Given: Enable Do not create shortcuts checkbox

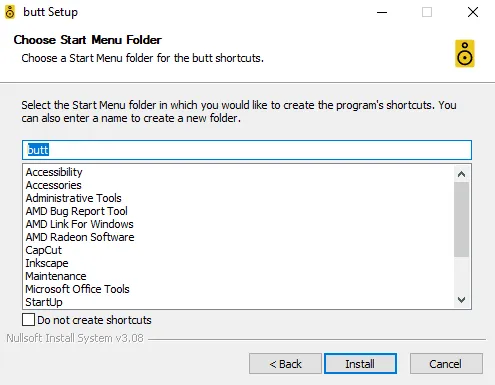Looking at the screenshot, I should click(28, 319).
